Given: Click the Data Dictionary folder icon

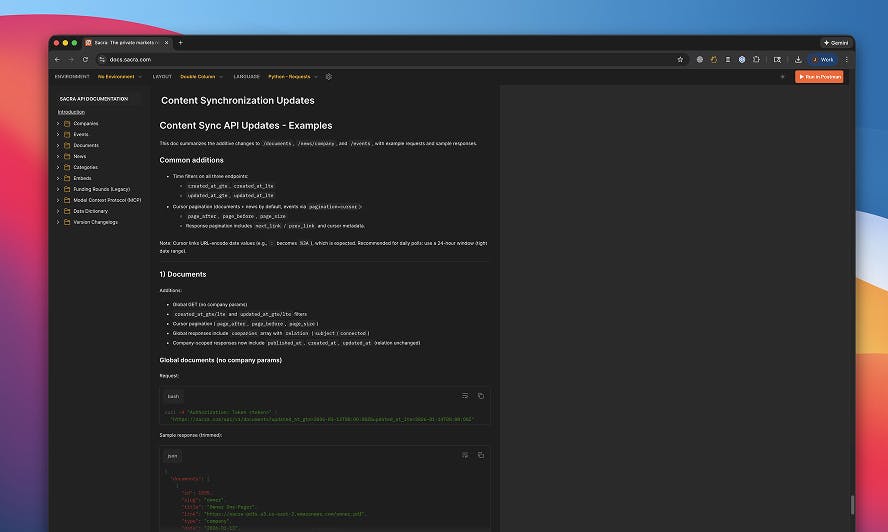Looking at the screenshot, I should tap(67, 211).
